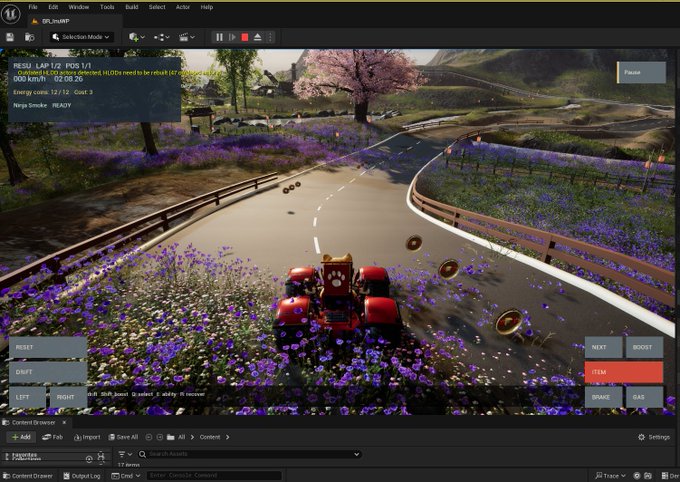Viewport: 680px width, 482px height.
Task: Select the Content breadcrumb
Action: coord(210,437)
